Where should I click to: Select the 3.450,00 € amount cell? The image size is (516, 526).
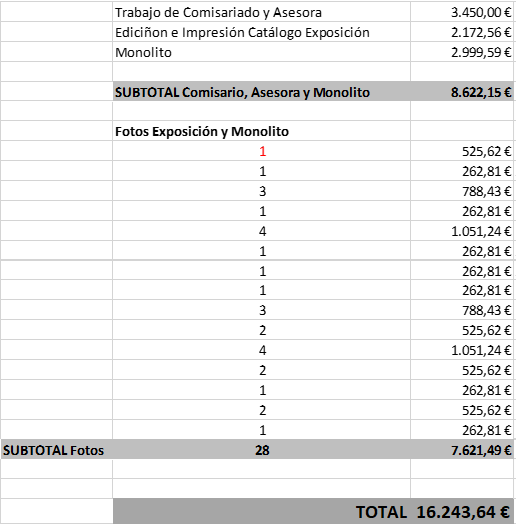pos(462,12)
